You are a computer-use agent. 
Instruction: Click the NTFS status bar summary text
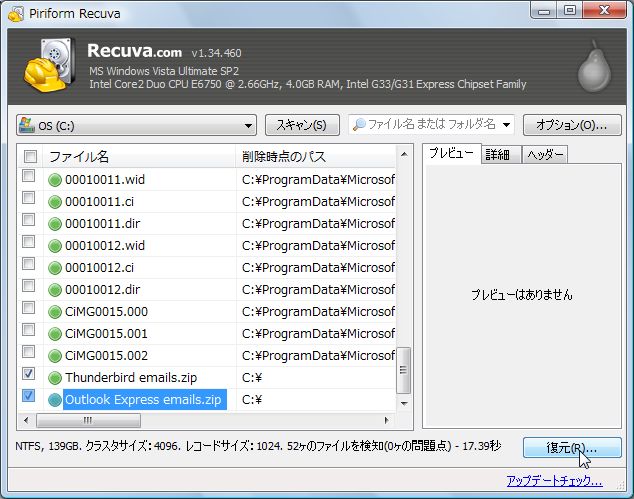(258, 446)
